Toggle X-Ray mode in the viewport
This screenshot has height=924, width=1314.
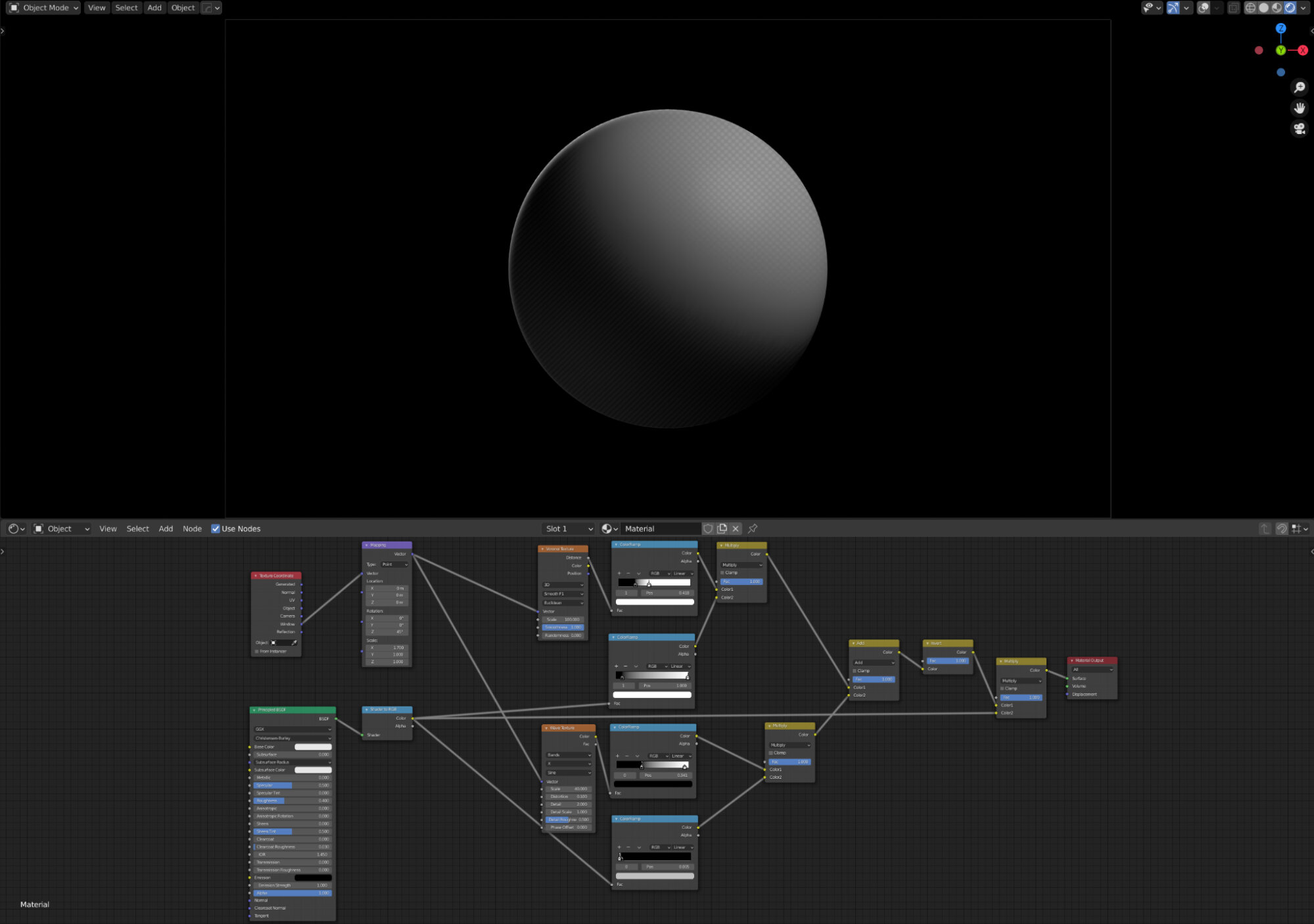pos(1234,7)
